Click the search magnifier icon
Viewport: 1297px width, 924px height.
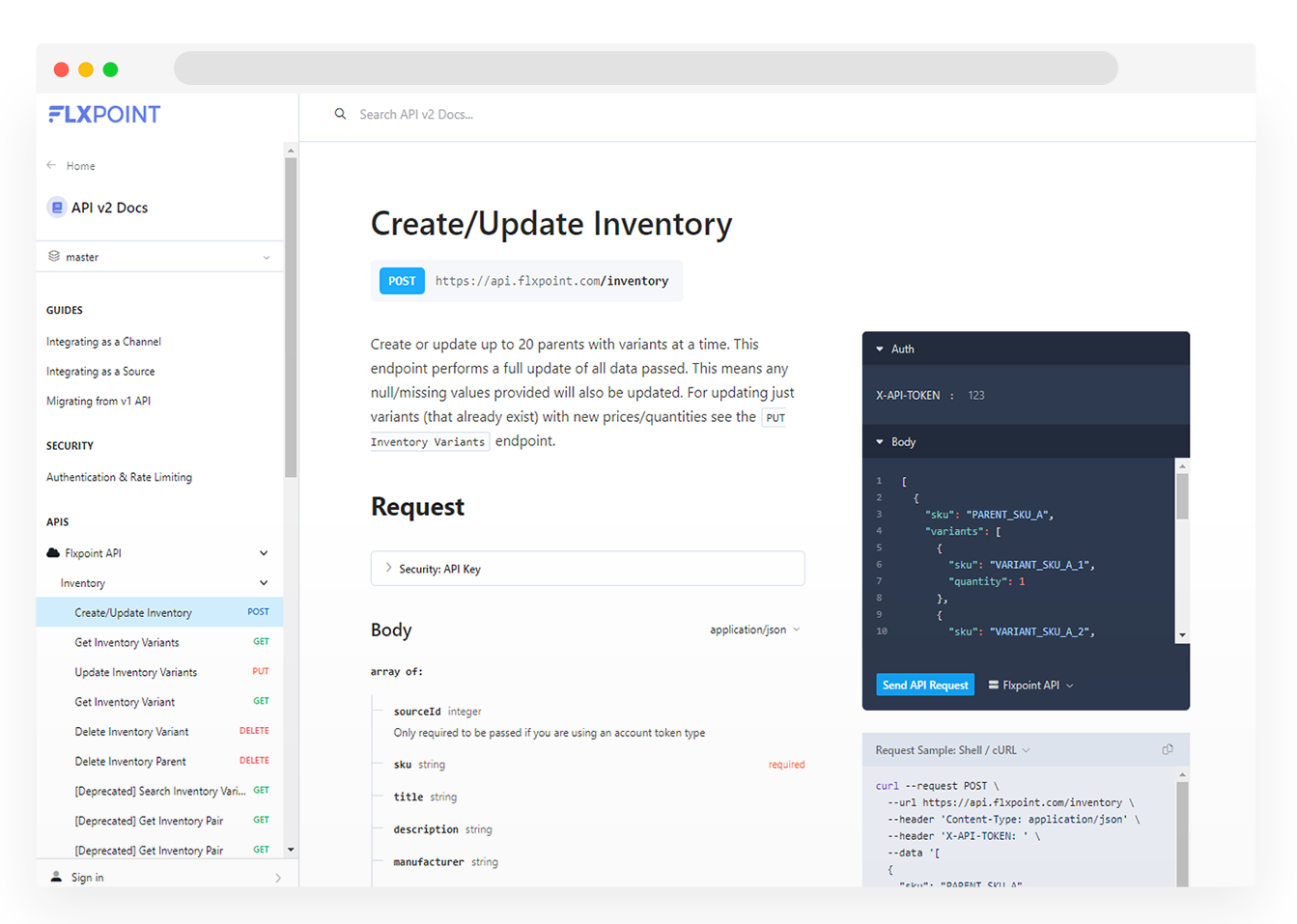tap(340, 114)
